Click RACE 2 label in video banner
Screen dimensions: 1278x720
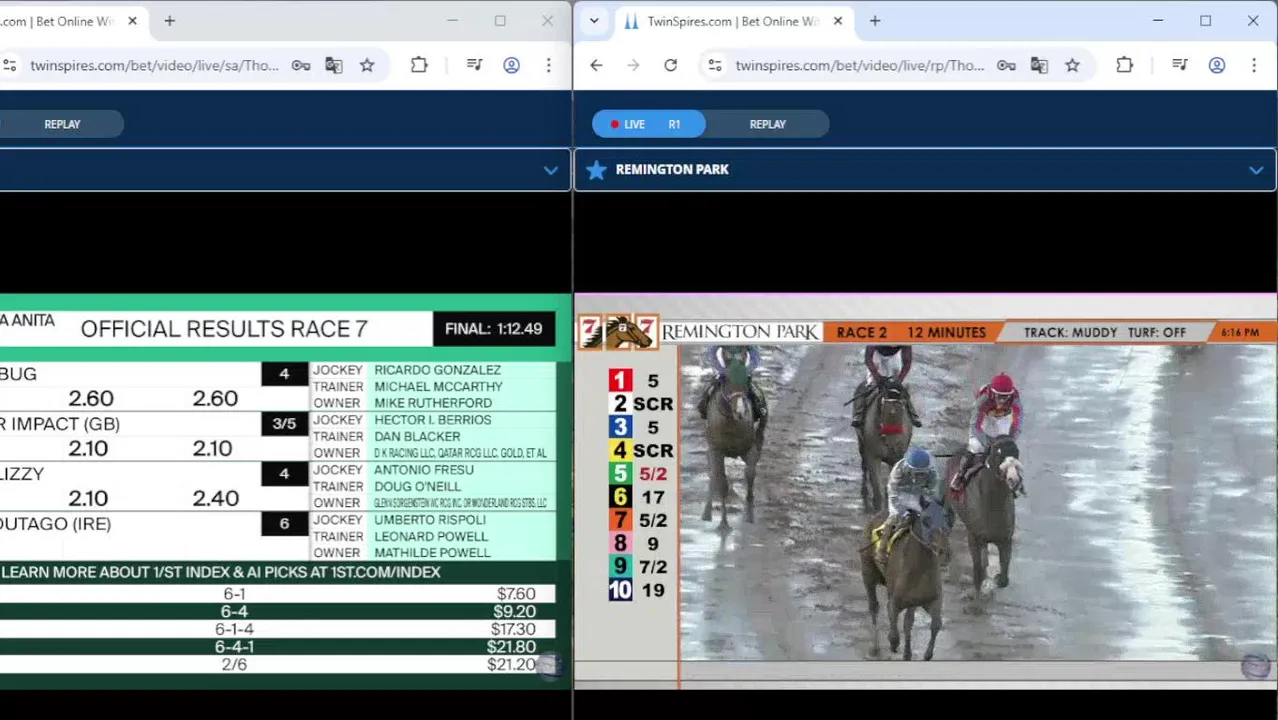(x=861, y=332)
